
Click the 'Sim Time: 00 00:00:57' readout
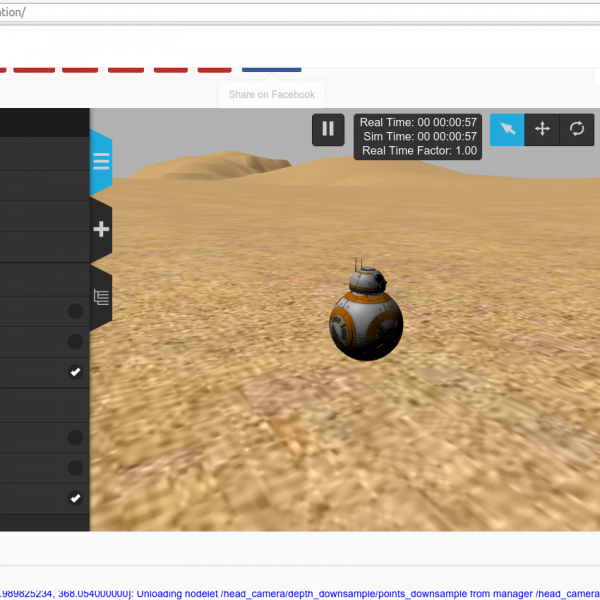[420, 137]
